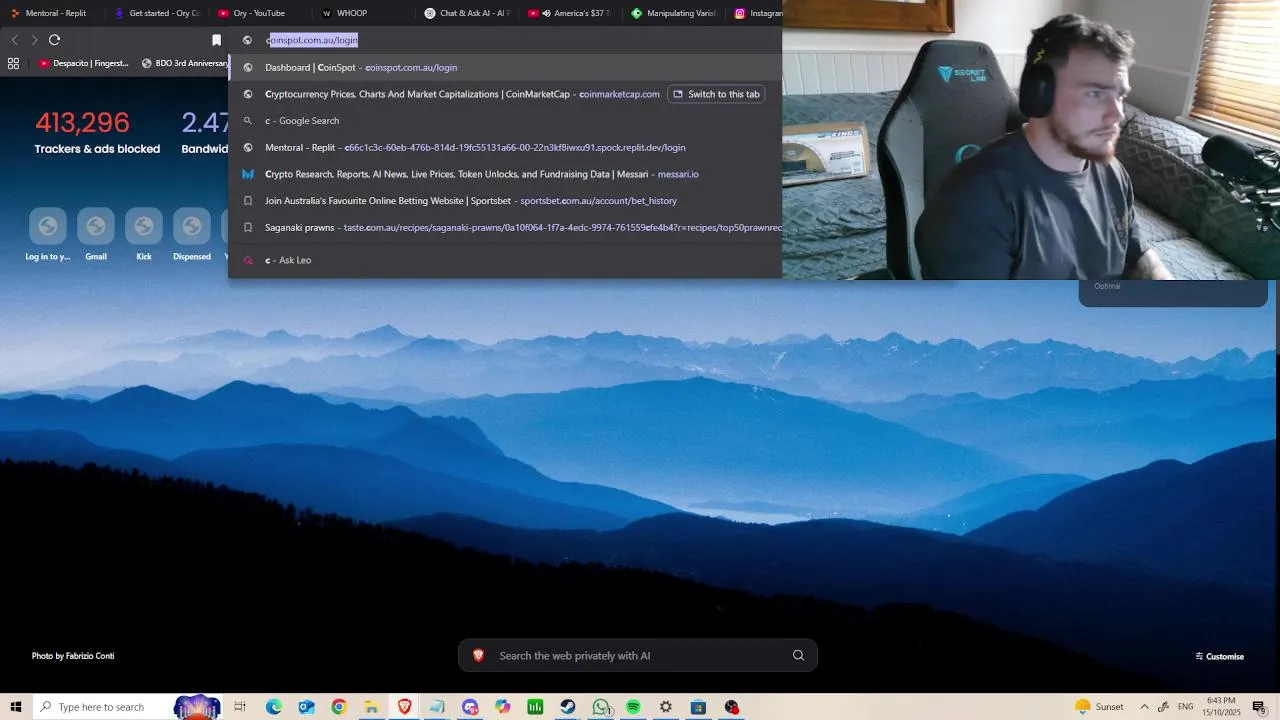Reload the current page
The image size is (1280, 720).
54,40
